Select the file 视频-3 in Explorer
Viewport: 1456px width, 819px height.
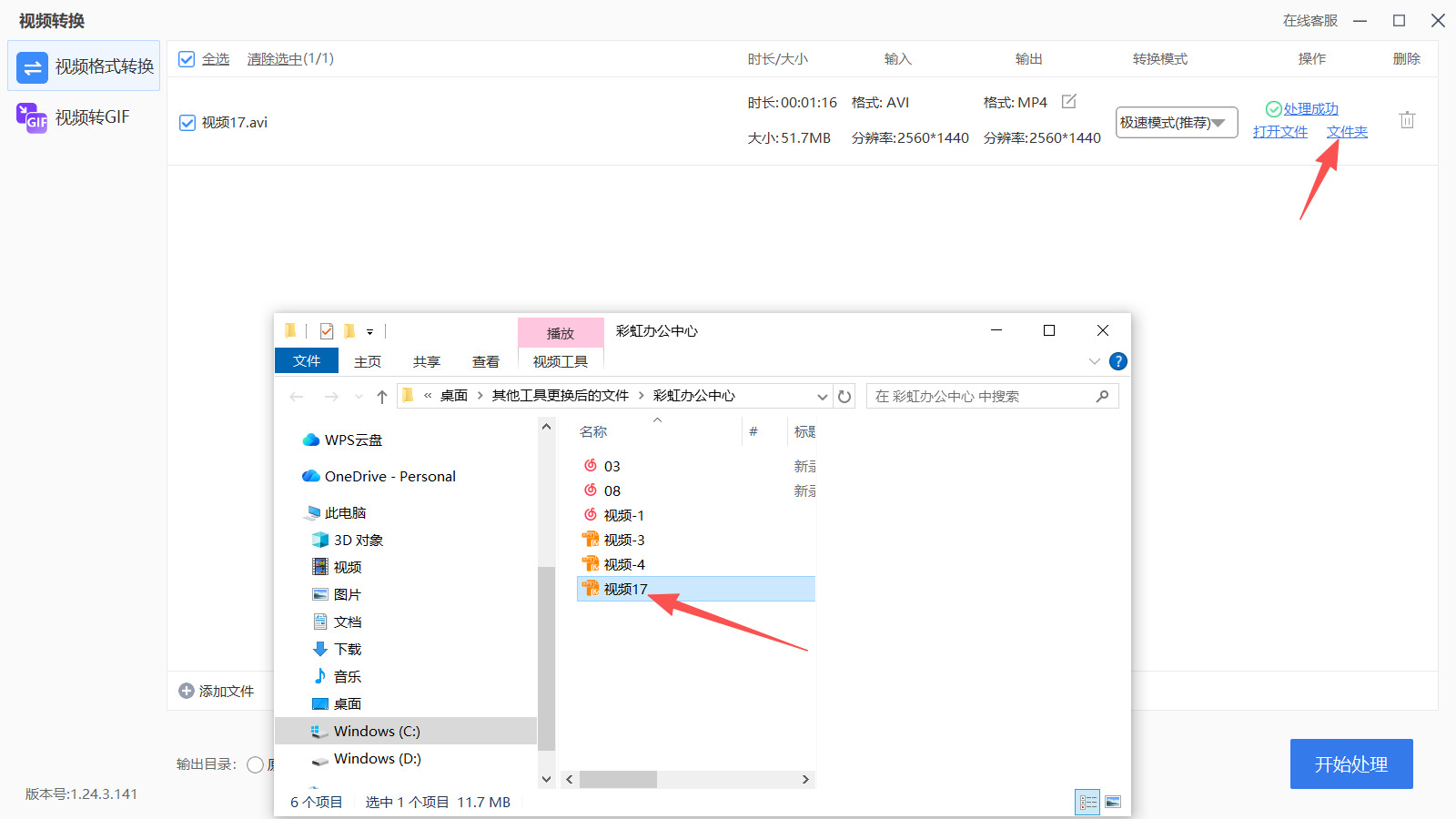(x=624, y=540)
